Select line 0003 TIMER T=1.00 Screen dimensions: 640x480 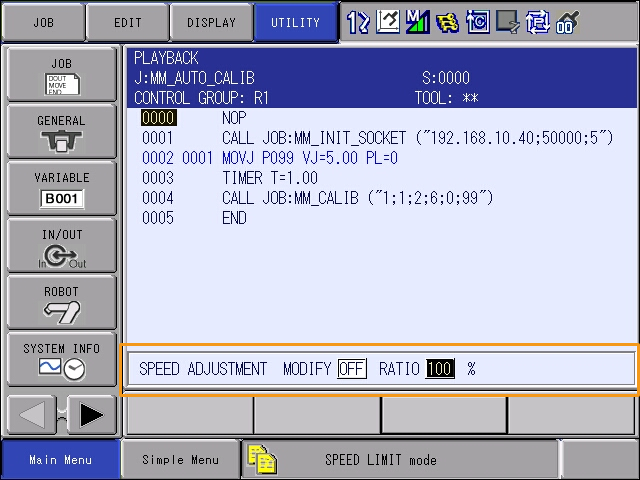[x=380, y=178]
